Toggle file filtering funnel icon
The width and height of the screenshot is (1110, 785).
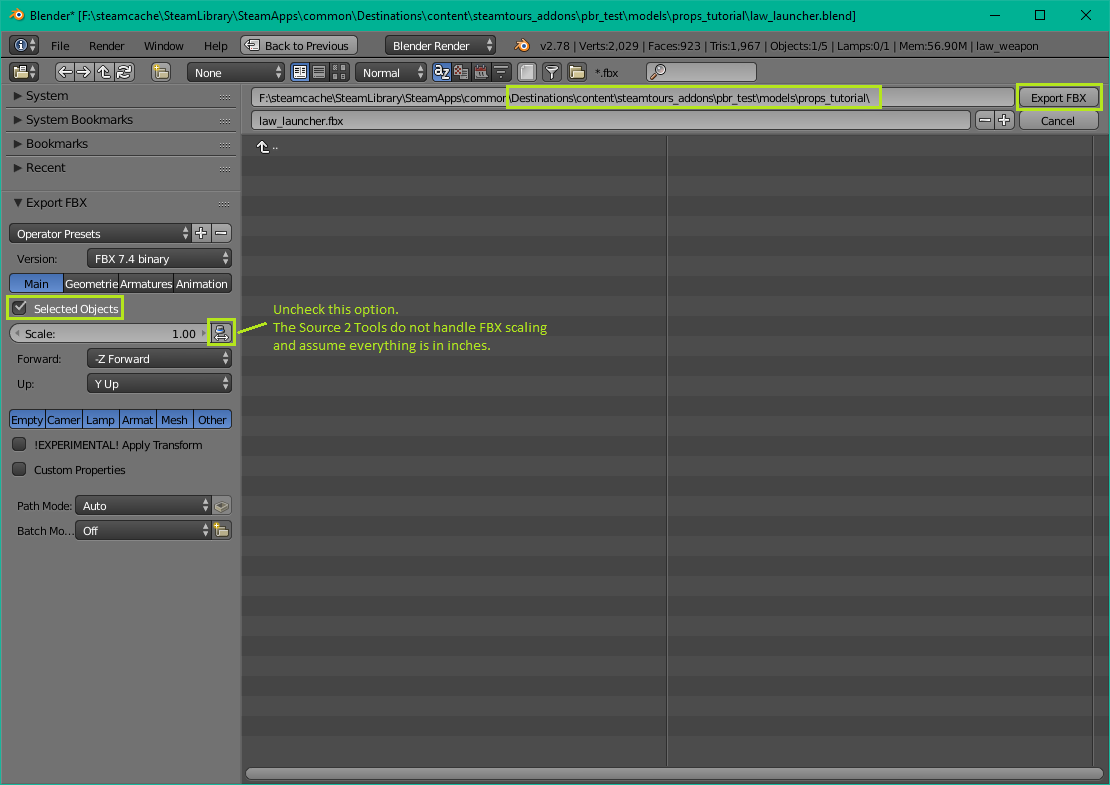[x=552, y=72]
